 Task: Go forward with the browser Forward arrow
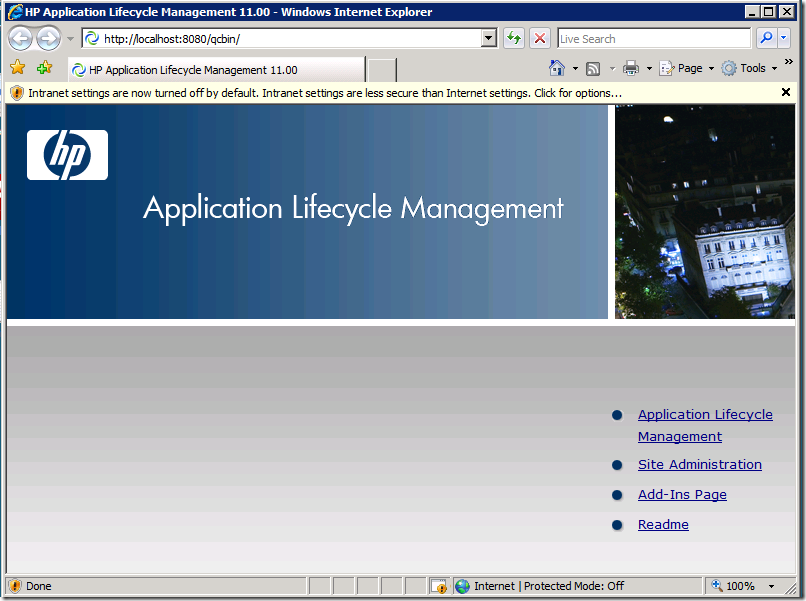[49, 39]
